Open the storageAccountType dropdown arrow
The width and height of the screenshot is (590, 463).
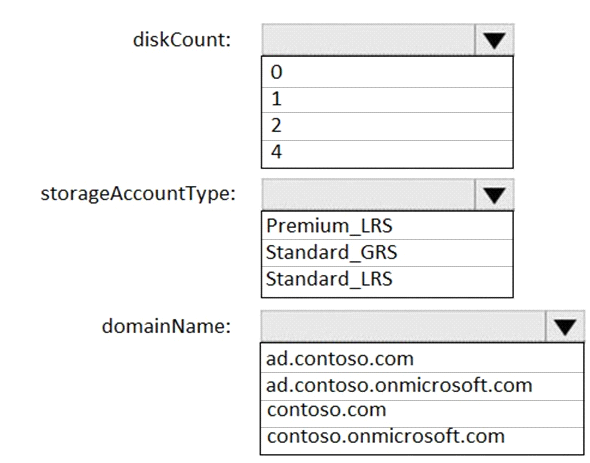pos(494,195)
